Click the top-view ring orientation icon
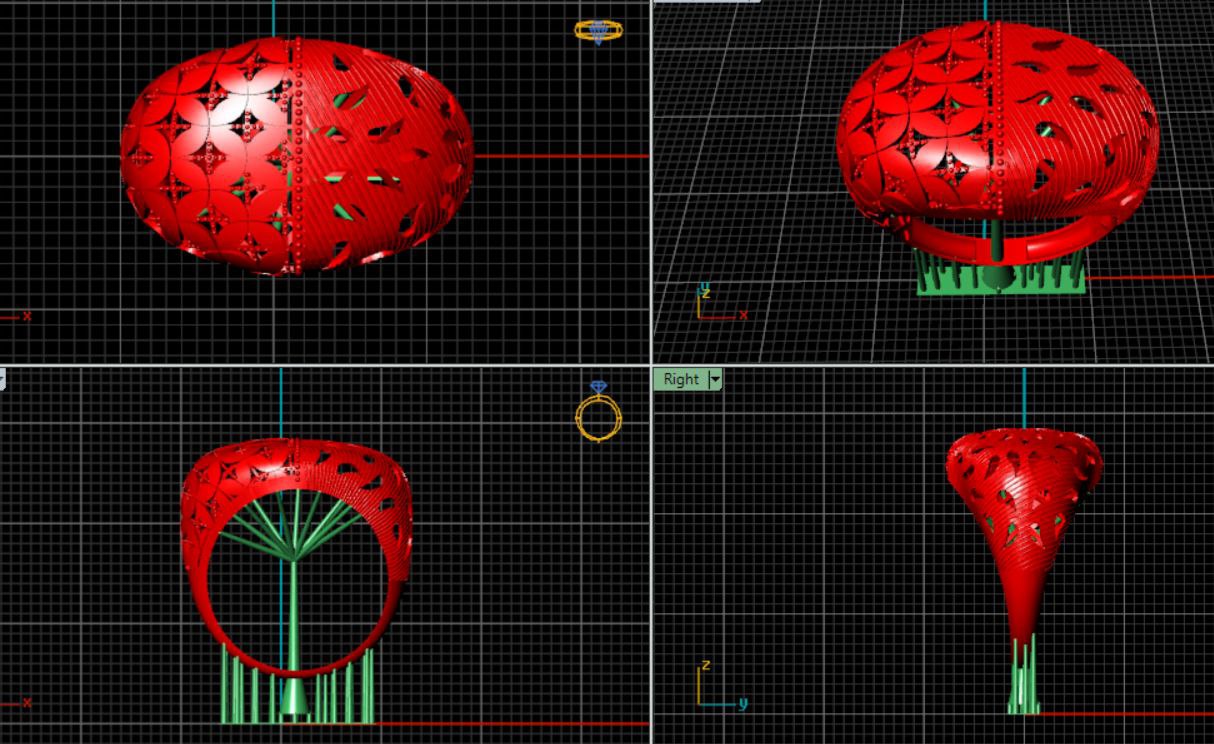 pos(598,31)
